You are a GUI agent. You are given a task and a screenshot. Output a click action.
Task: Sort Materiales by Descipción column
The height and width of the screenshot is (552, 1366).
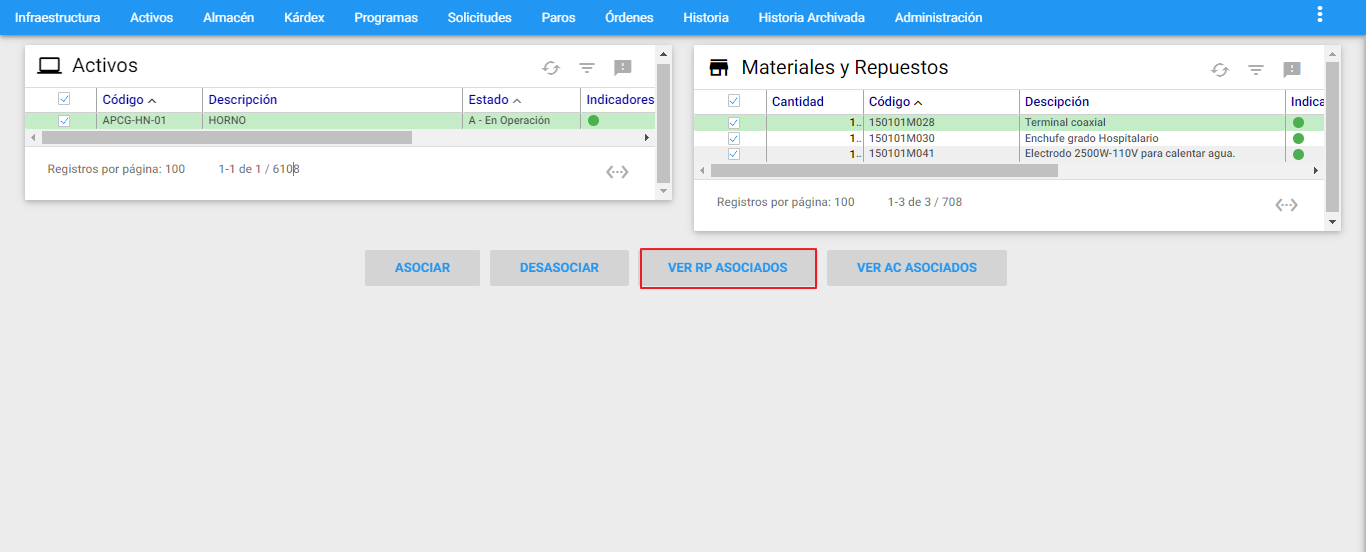1057,102
